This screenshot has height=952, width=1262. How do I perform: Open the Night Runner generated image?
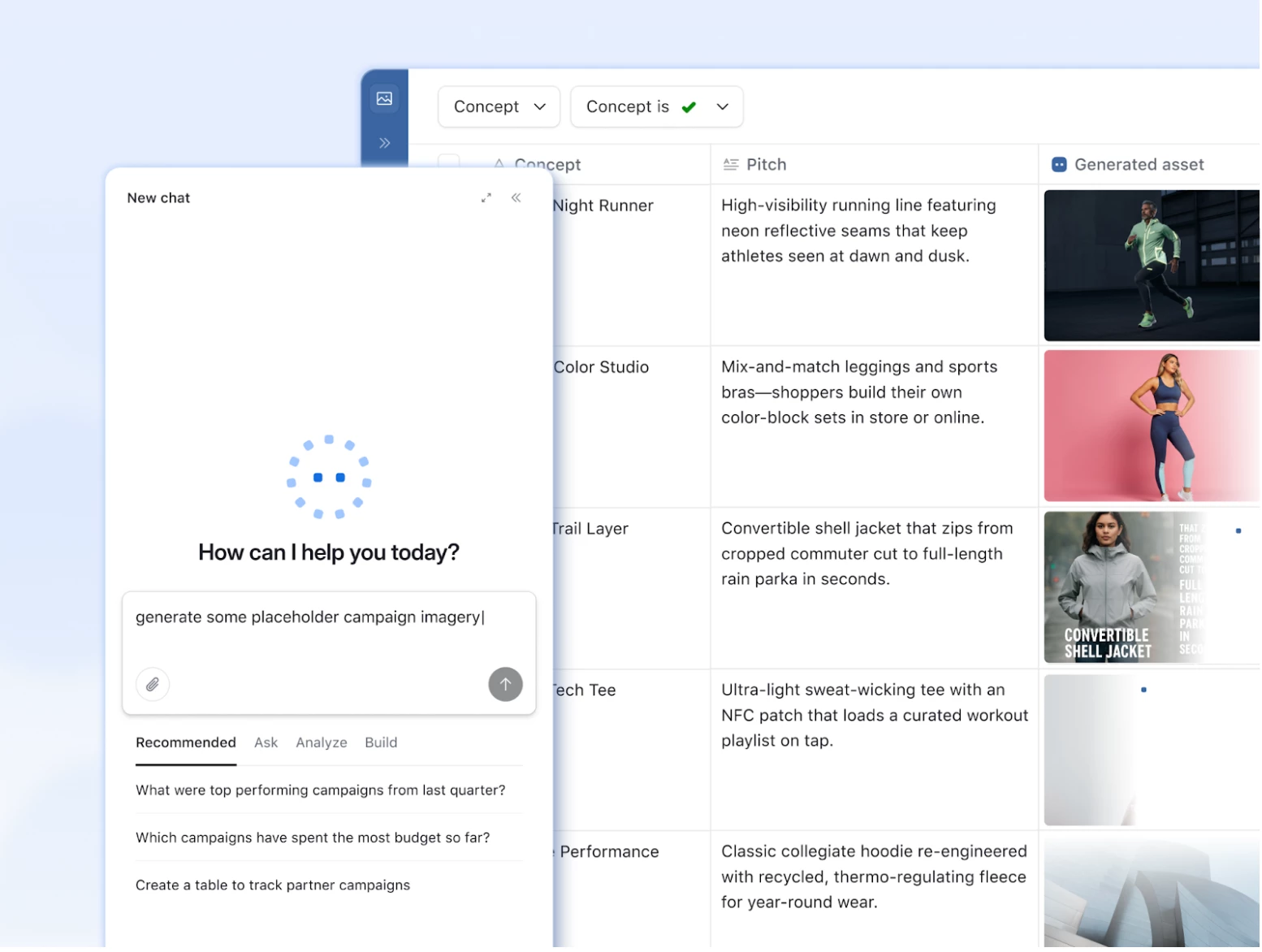click(x=1152, y=266)
